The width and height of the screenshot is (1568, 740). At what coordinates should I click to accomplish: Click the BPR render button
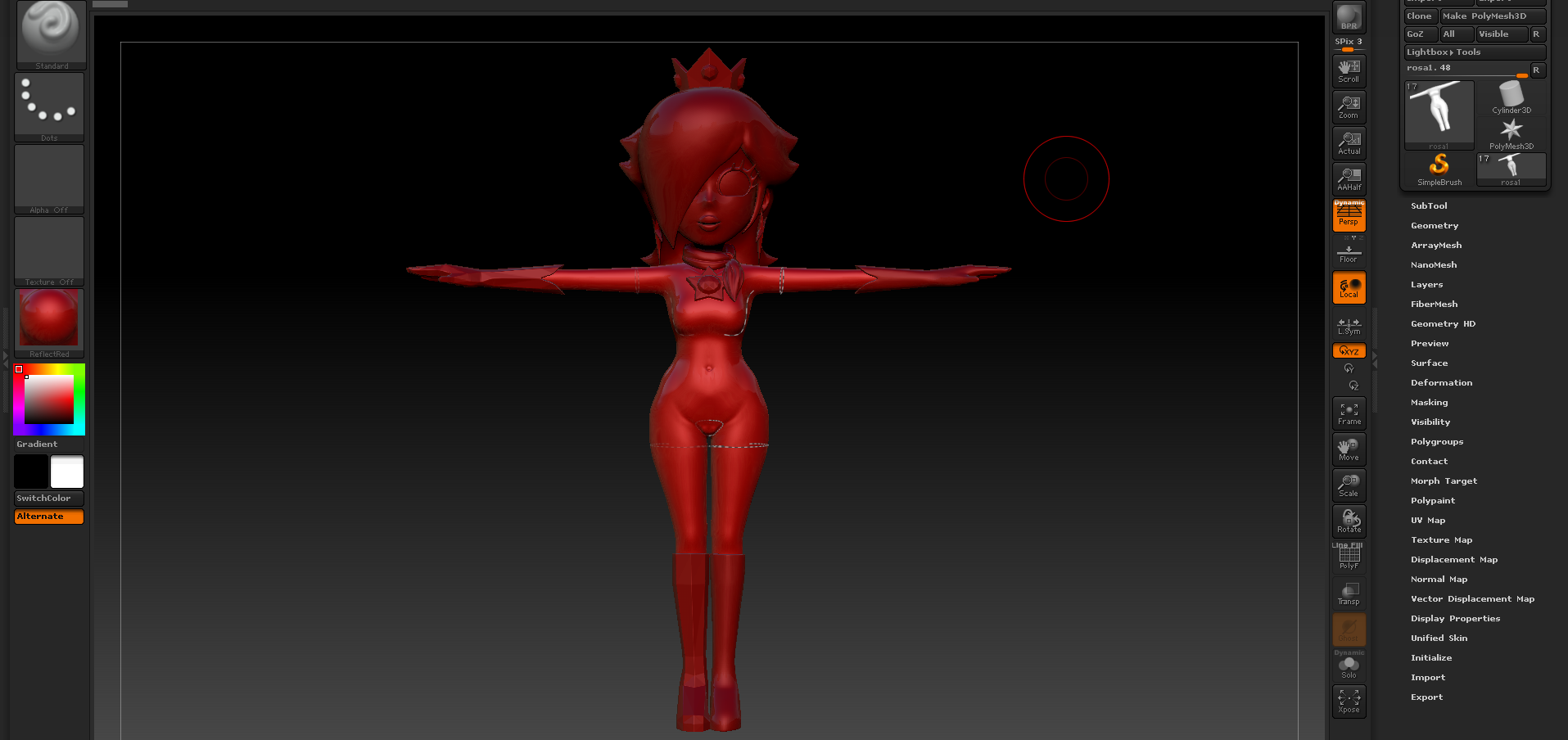(x=1349, y=17)
